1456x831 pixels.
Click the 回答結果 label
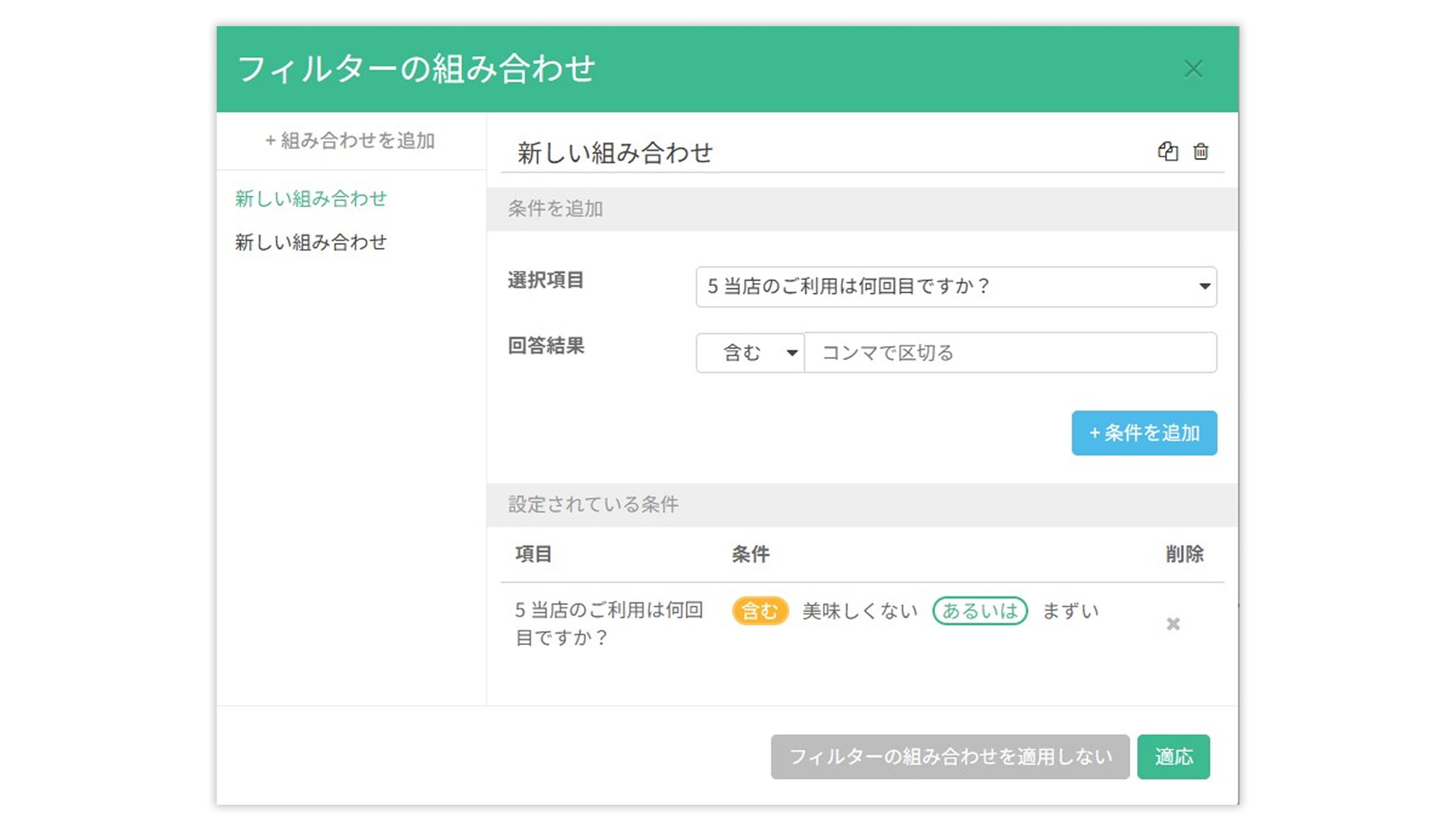point(546,346)
